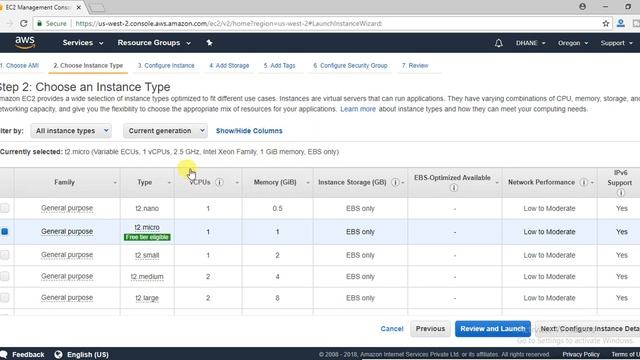This screenshot has width=640, height=360.
Task: Click Next: Configure Instance Details button
Action: pos(588,329)
